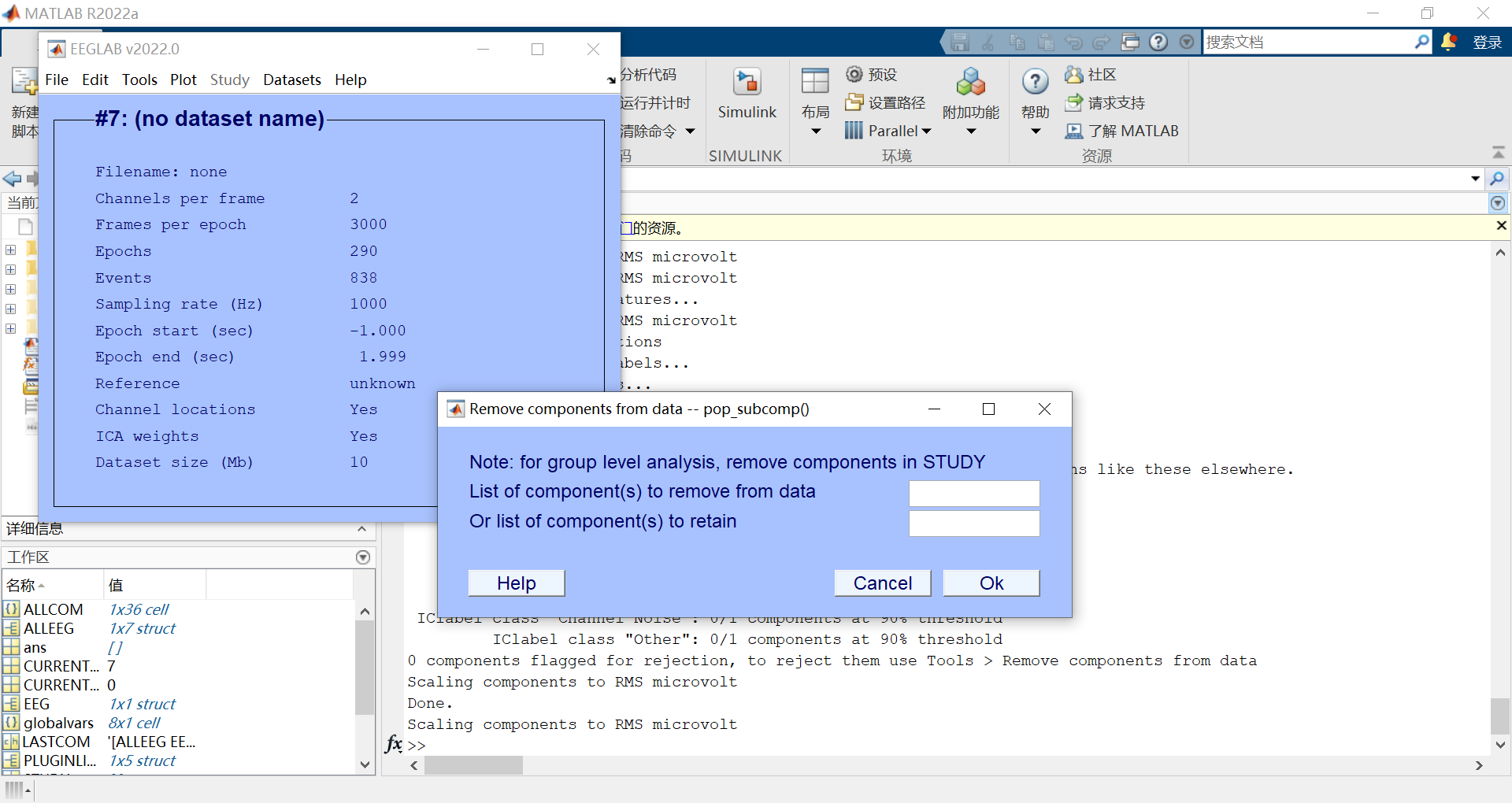The height and width of the screenshot is (803, 1512).
Task: Click Cancel in Remove components dialog
Action: click(x=883, y=583)
